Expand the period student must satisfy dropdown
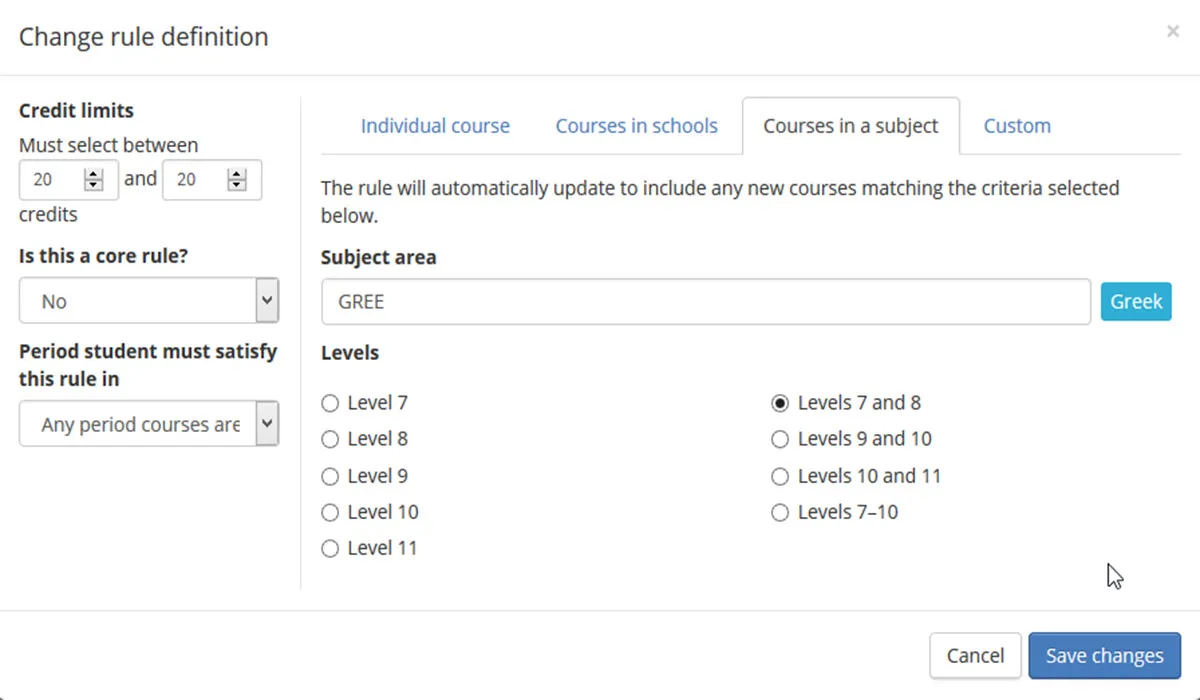1200x700 pixels. [148, 425]
